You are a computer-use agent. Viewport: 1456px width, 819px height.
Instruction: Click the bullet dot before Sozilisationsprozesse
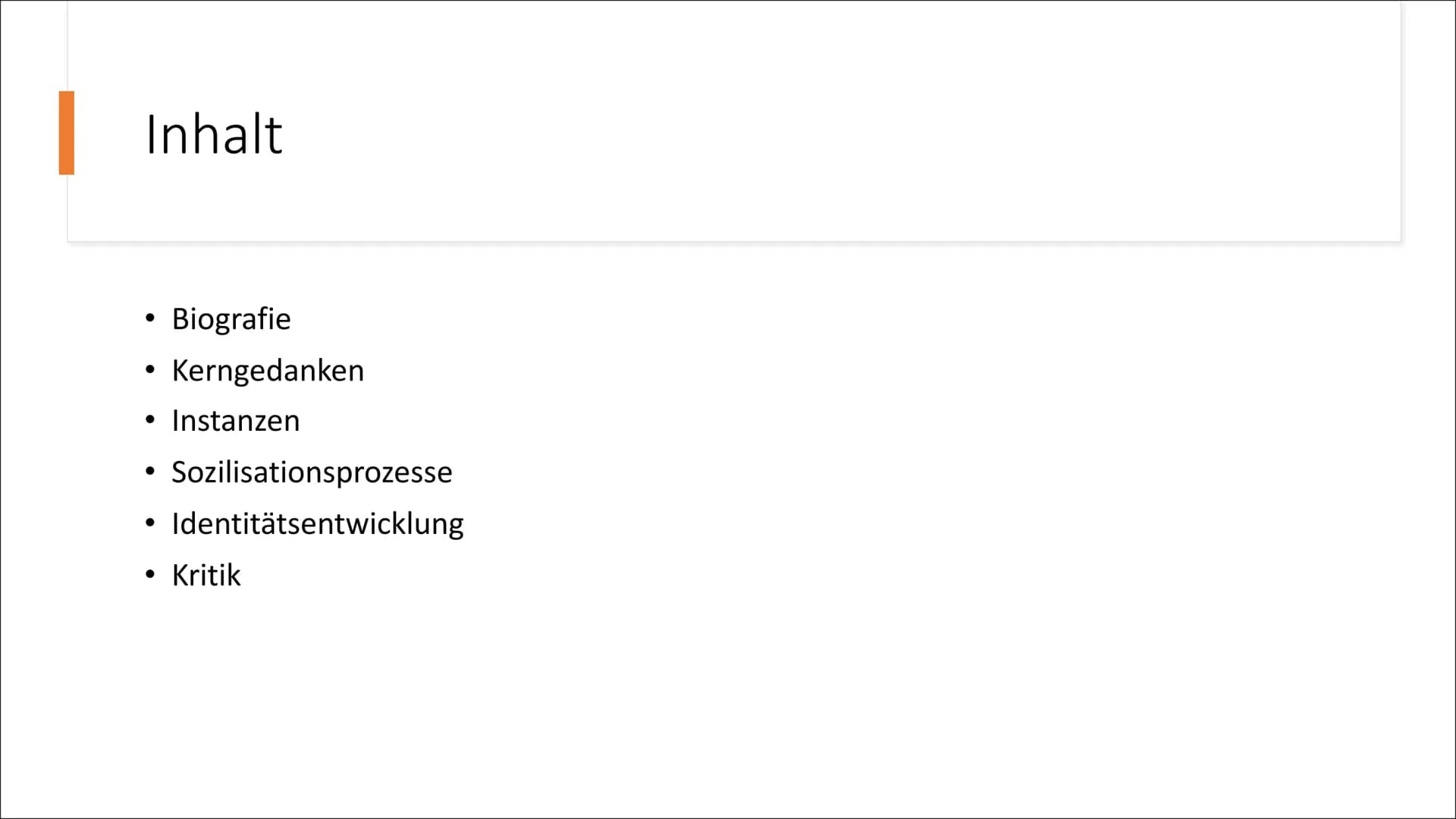(150, 472)
